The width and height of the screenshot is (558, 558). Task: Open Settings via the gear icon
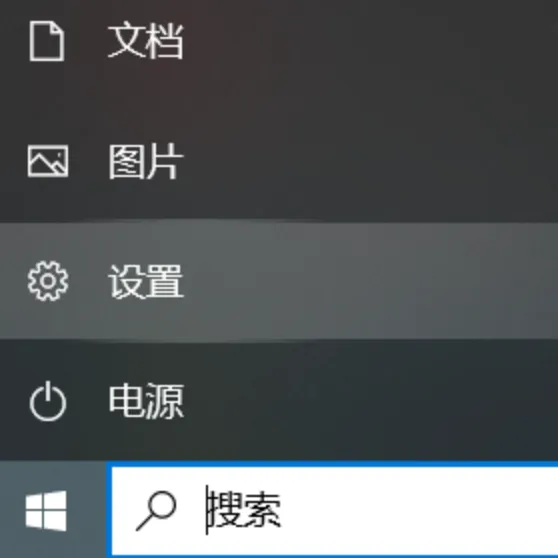[48, 281]
